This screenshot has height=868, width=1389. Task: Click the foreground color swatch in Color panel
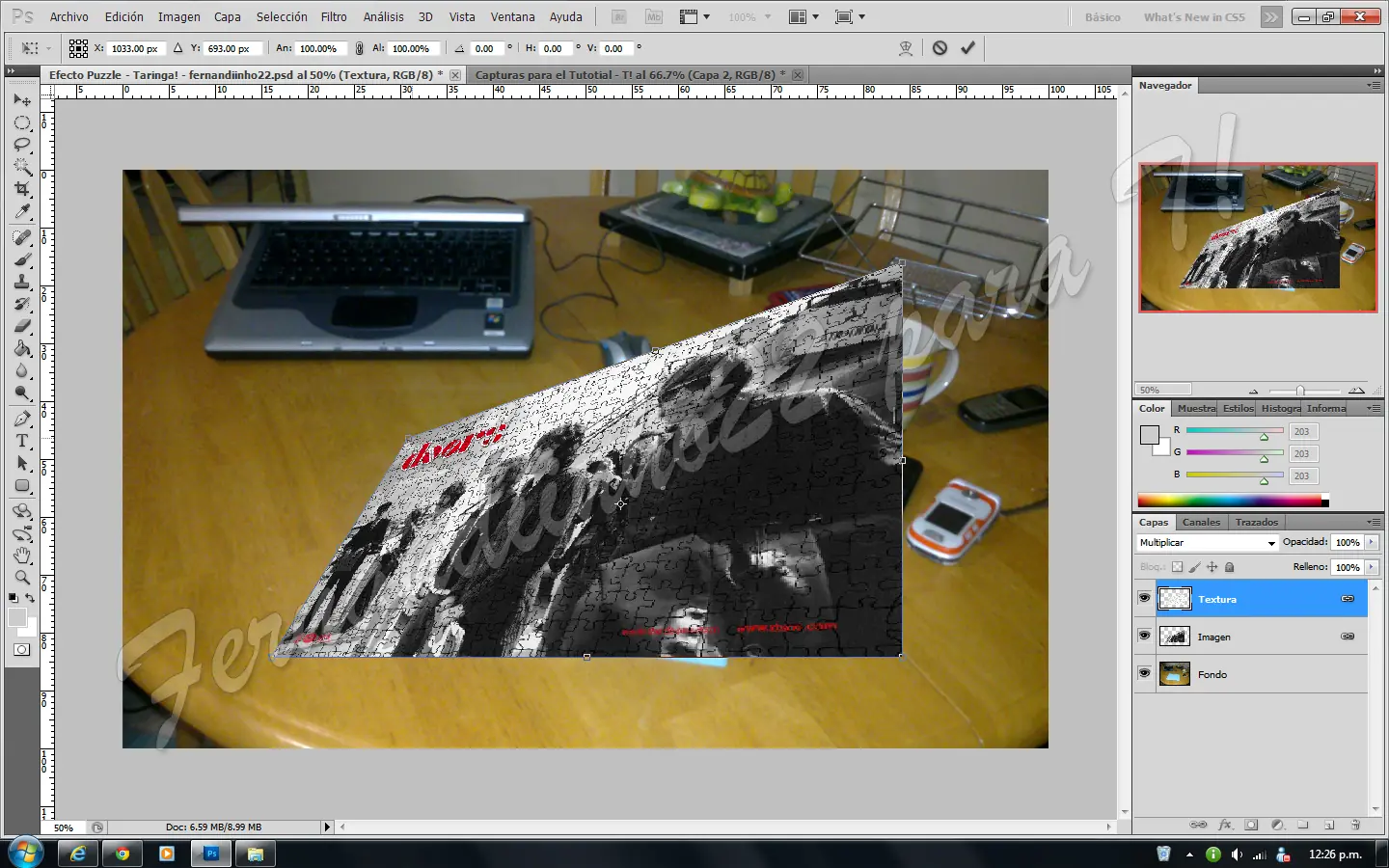point(1149,435)
